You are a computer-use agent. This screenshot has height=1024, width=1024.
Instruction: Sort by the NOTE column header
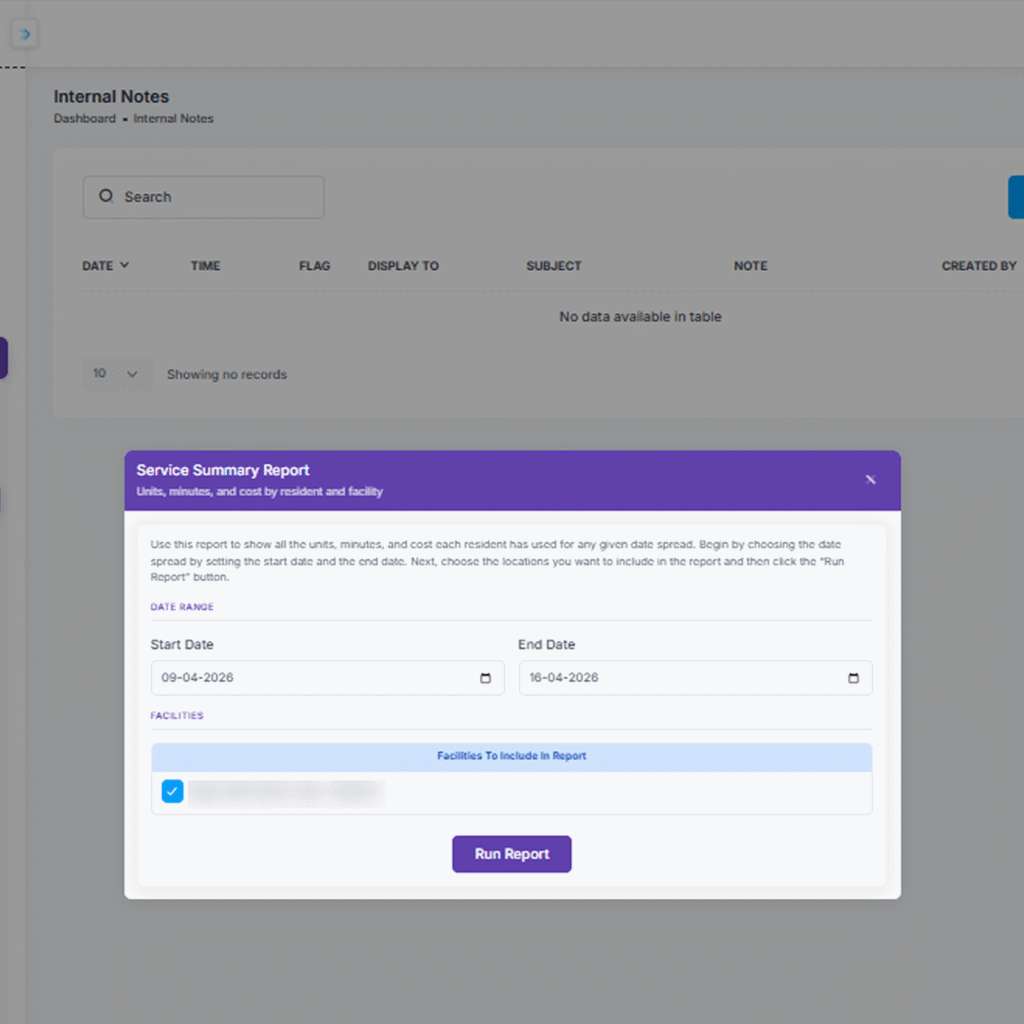750,266
